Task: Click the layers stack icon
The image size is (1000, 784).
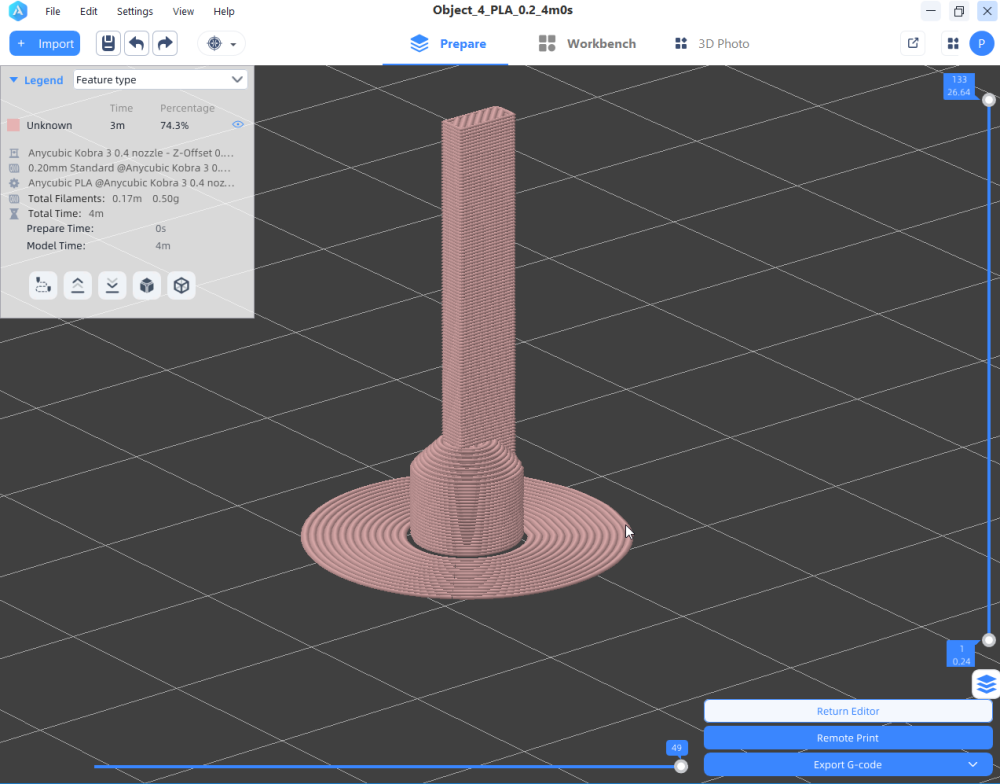Action: (986, 684)
